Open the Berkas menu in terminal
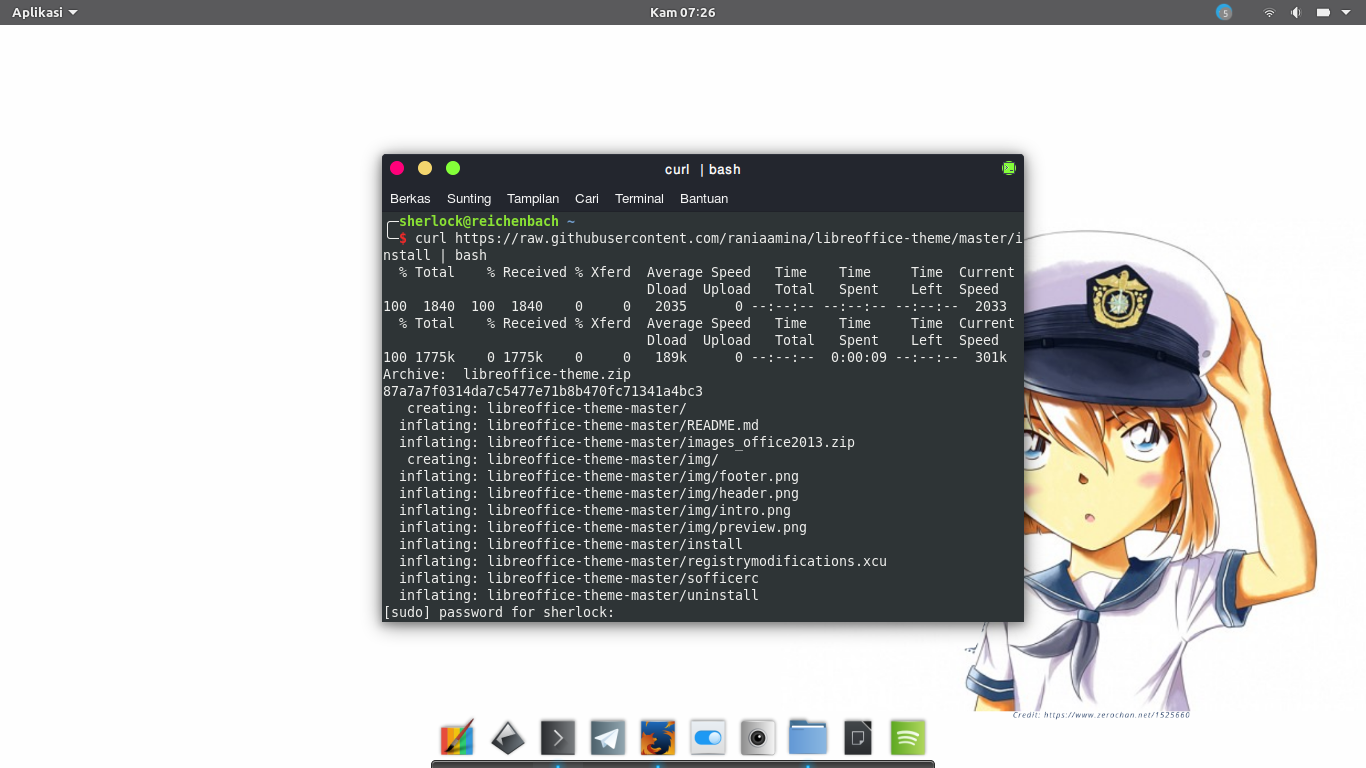This screenshot has width=1366, height=768. tap(410, 198)
